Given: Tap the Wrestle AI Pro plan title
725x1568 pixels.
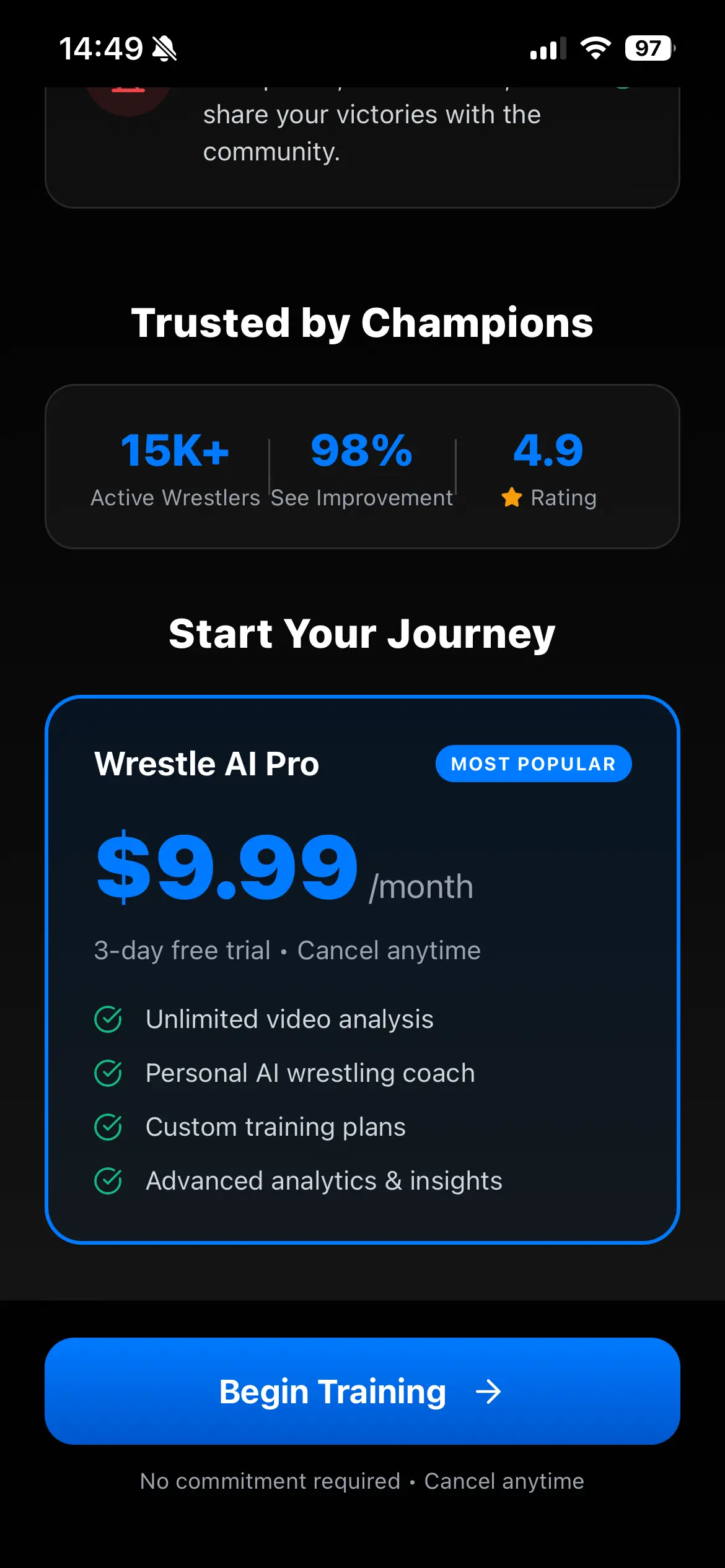Looking at the screenshot, I should pyautogui.click(x=207, y=764).
